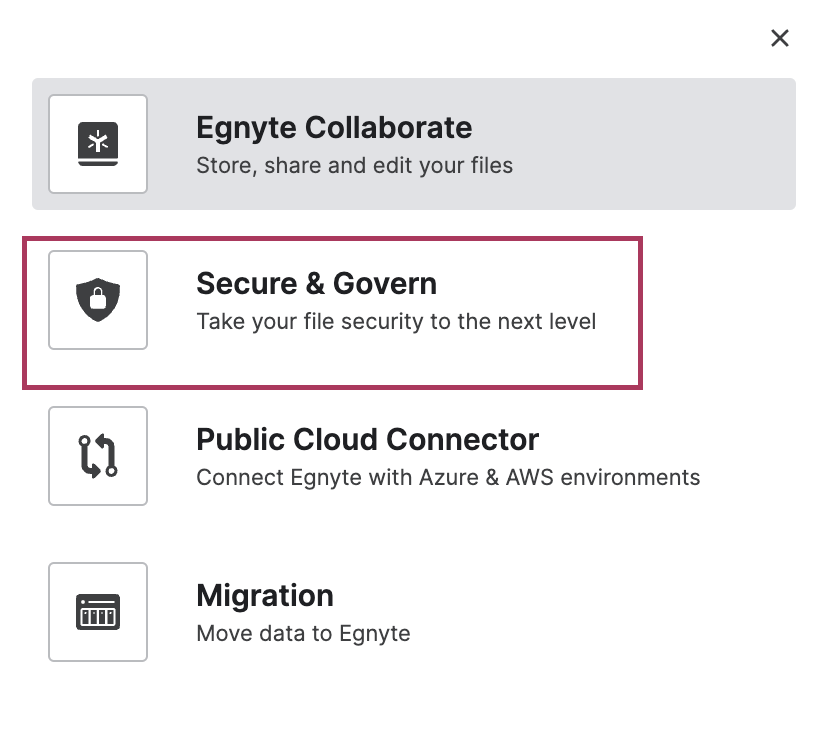Open the Egnyte Collaborate title
The width and height of the screenshot is (814, 744).
pyautogui.click(x=334, y=128)
